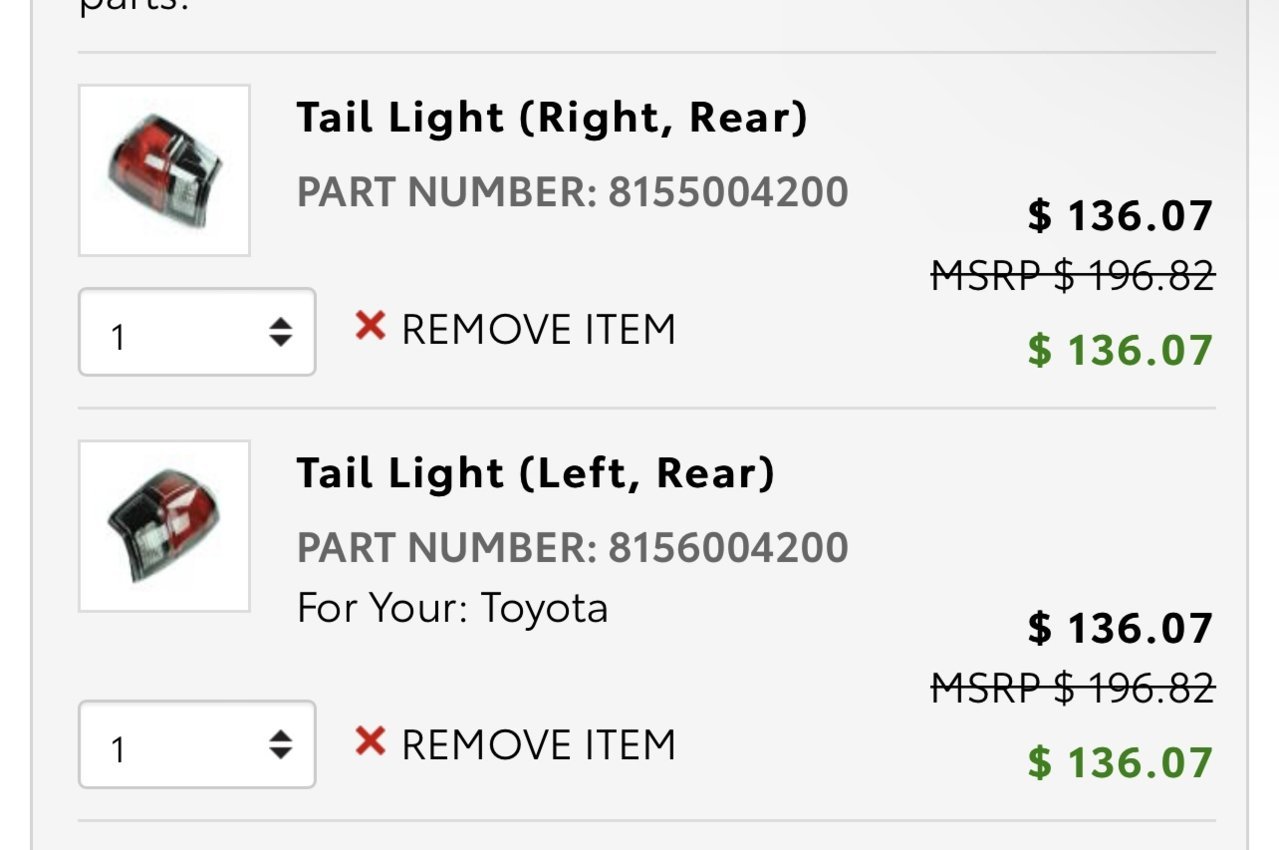Click the struck-through MSRP of Left tail light

[1073, 687]
